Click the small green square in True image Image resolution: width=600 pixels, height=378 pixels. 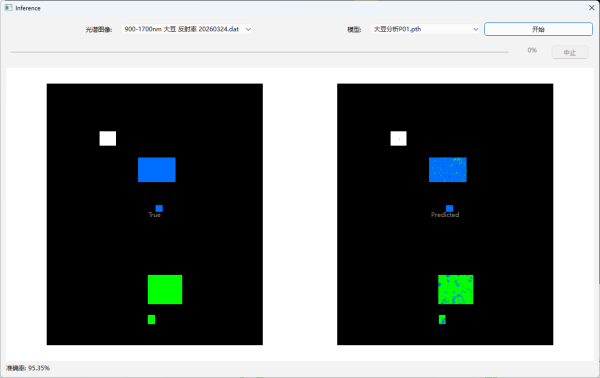click(152, 319)
